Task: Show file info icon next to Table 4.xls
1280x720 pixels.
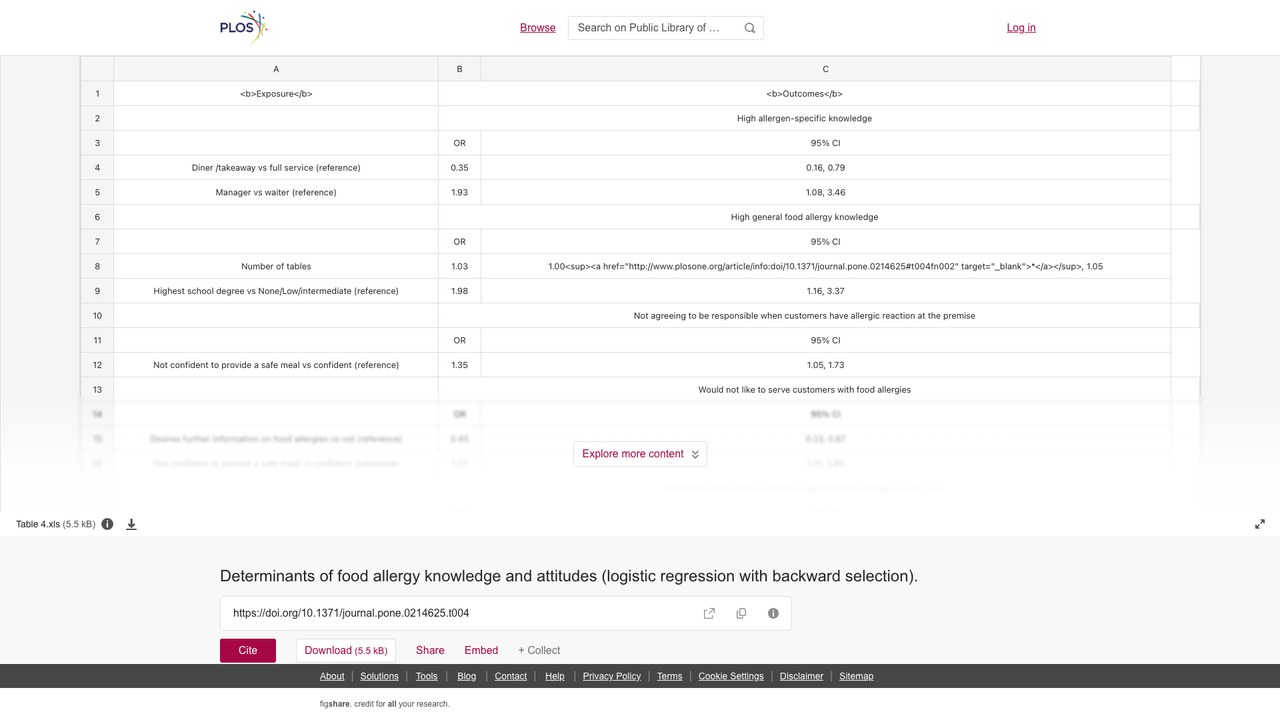Action: 107,524
